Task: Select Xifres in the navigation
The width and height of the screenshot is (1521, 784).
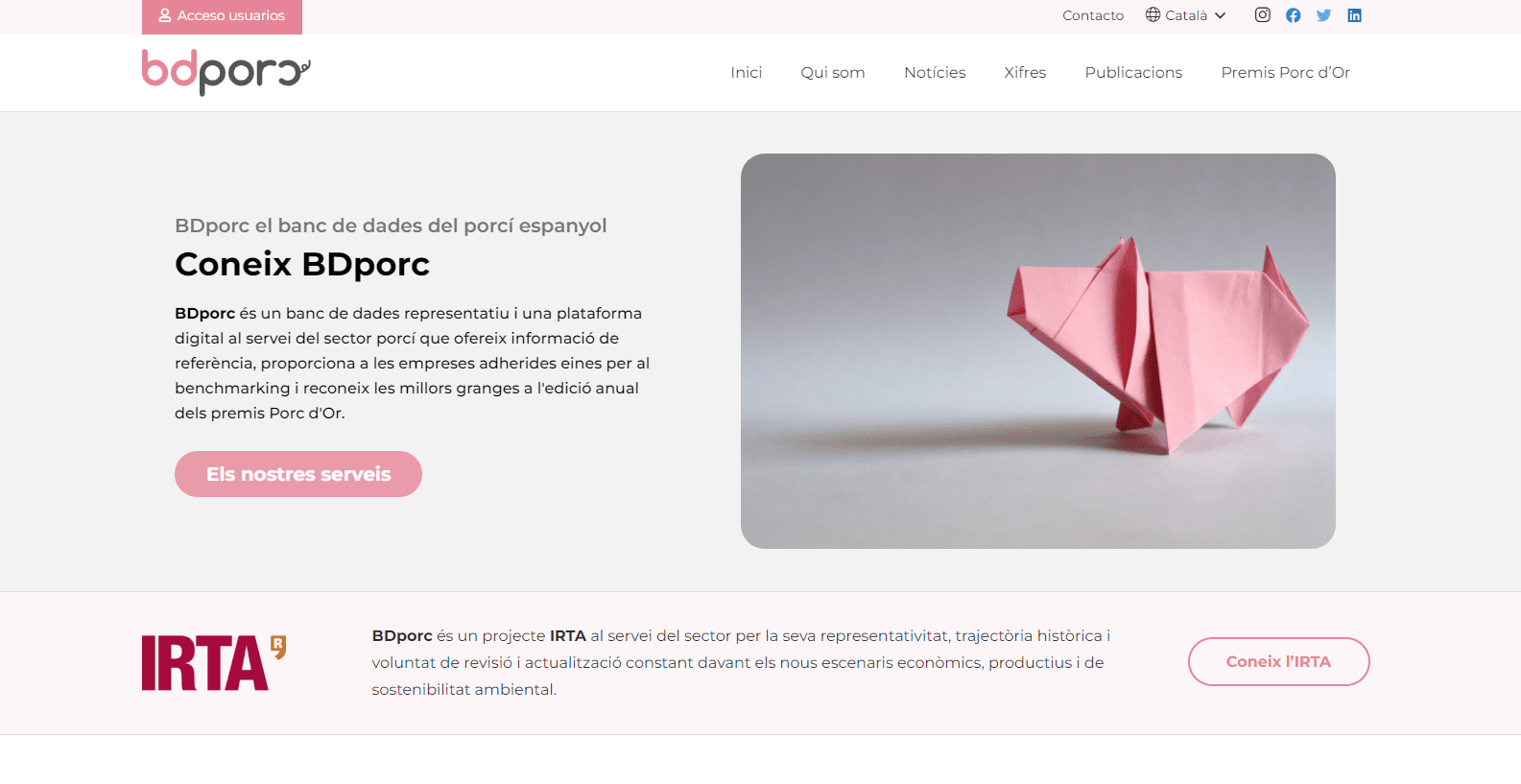Action: click(1025, 73)
